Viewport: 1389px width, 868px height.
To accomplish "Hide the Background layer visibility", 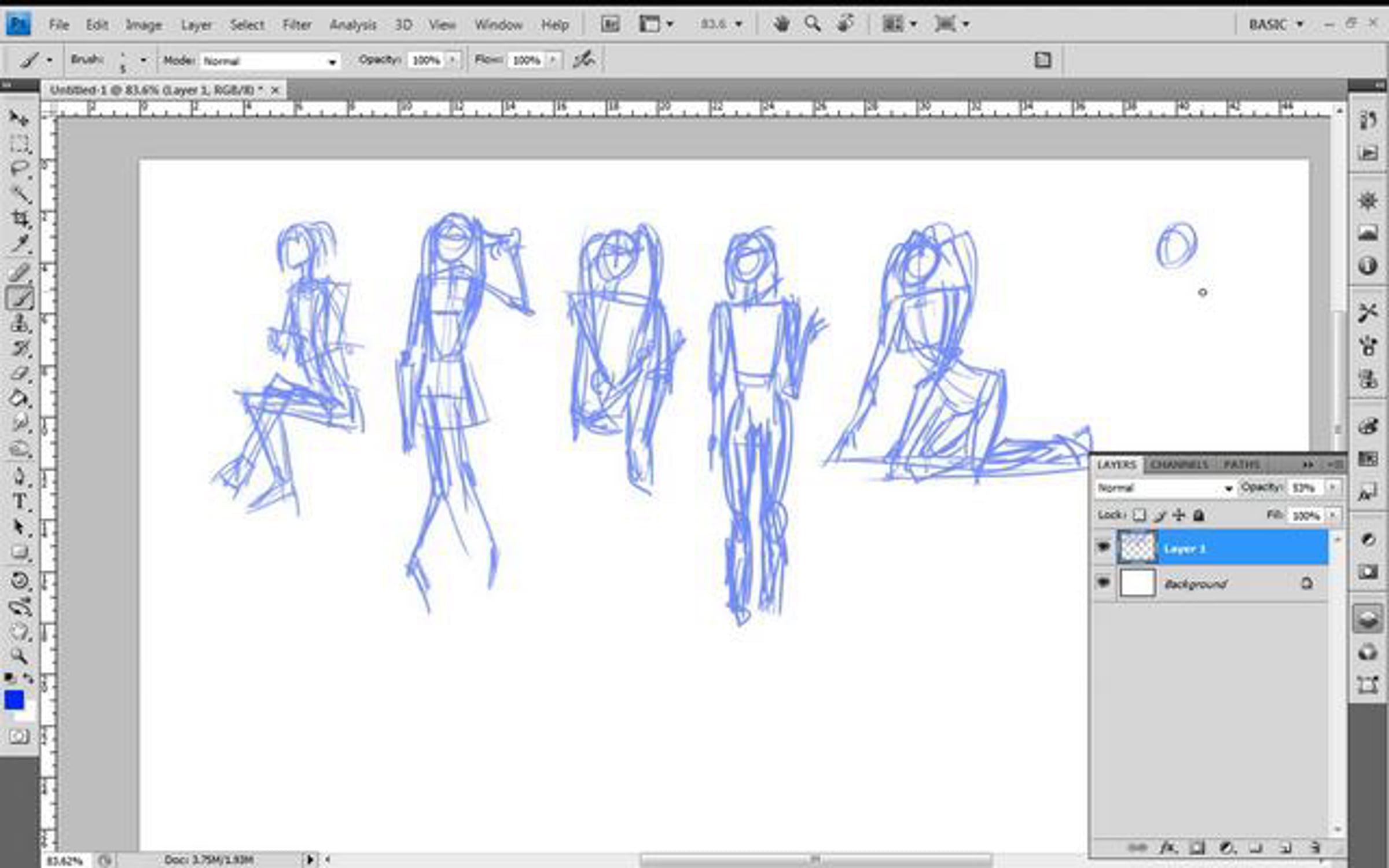I will tap(1103, 583).
